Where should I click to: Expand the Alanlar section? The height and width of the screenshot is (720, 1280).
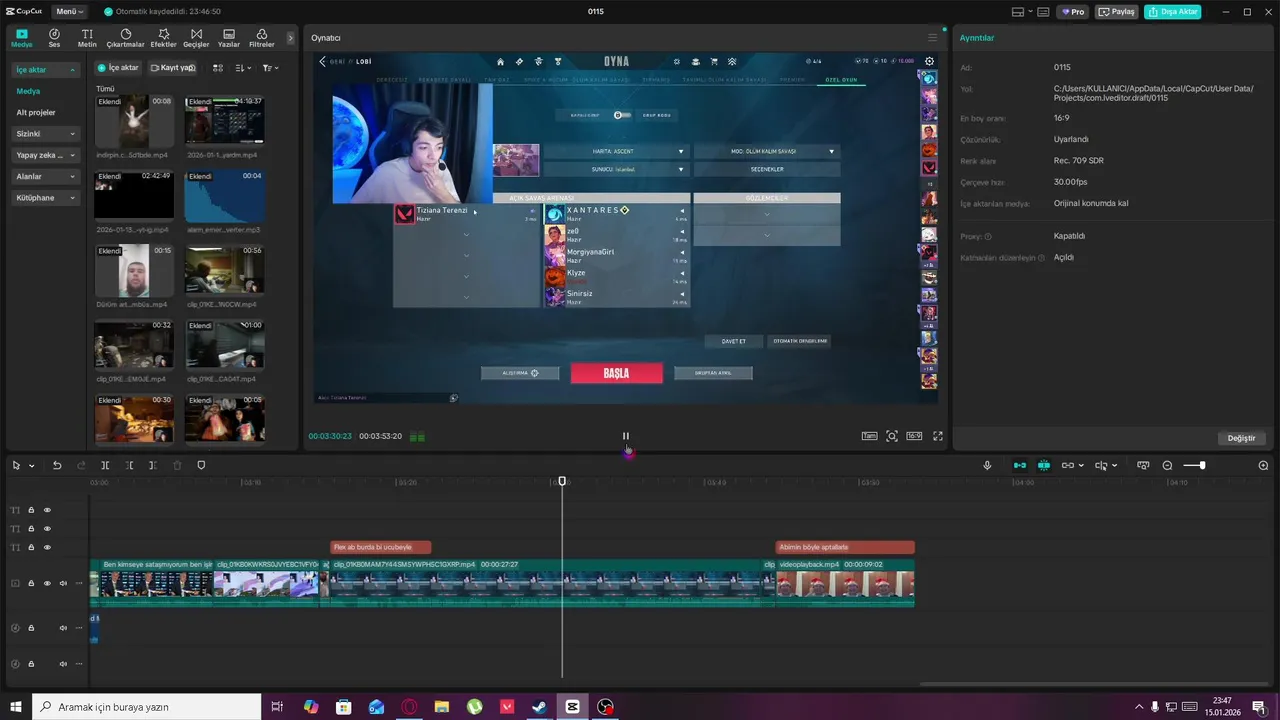pos(46,177)
